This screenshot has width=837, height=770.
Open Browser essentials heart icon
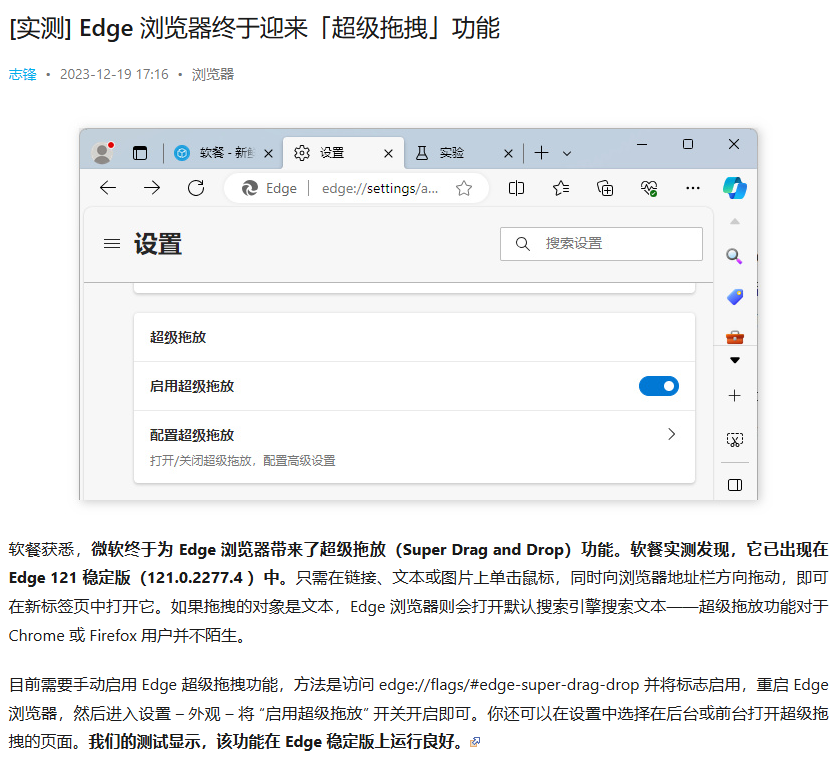click(649, 188)
